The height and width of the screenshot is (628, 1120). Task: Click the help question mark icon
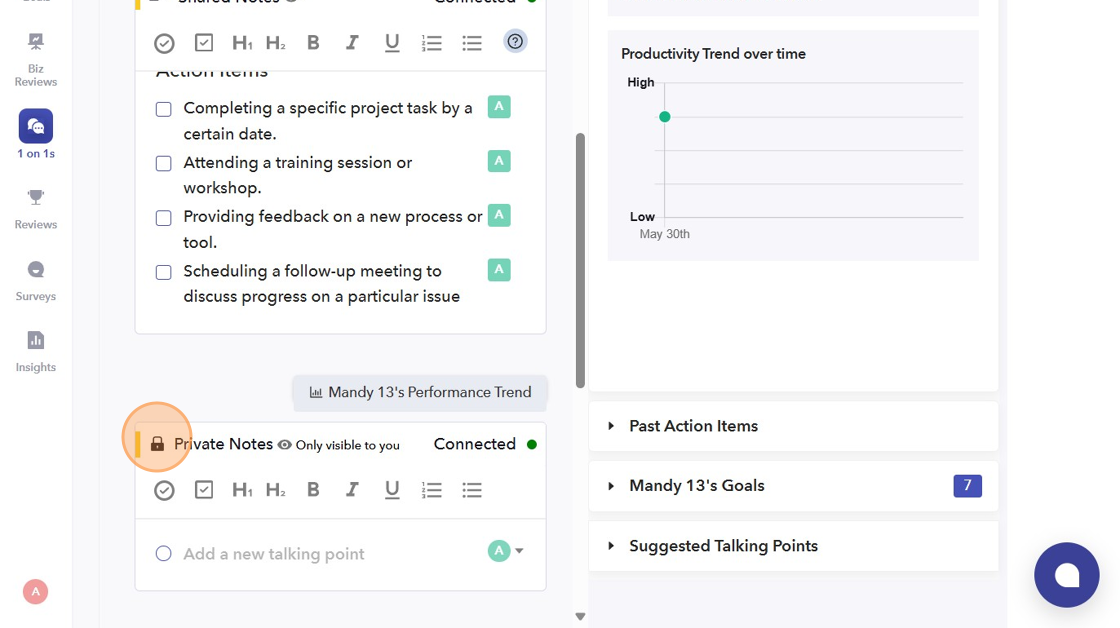click(x=515, y=41)
